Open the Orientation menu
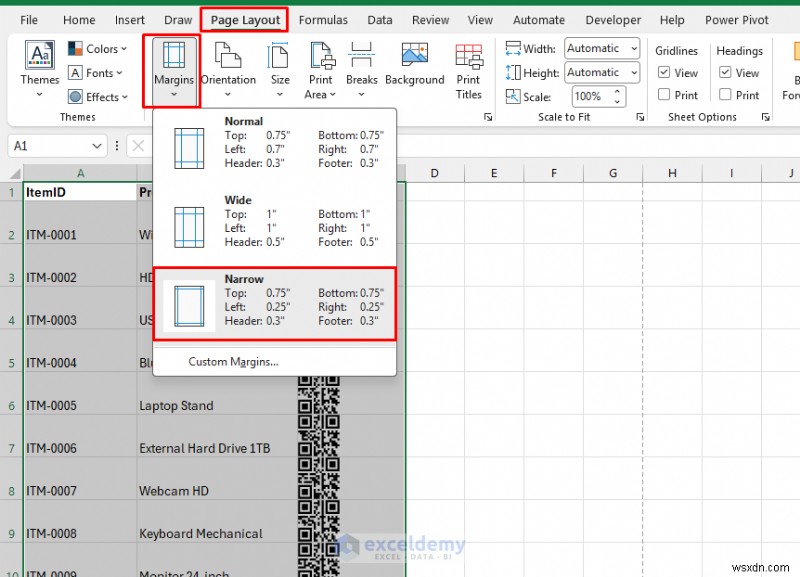This screenshot has height=577, width=800. (x=228, y=70)
